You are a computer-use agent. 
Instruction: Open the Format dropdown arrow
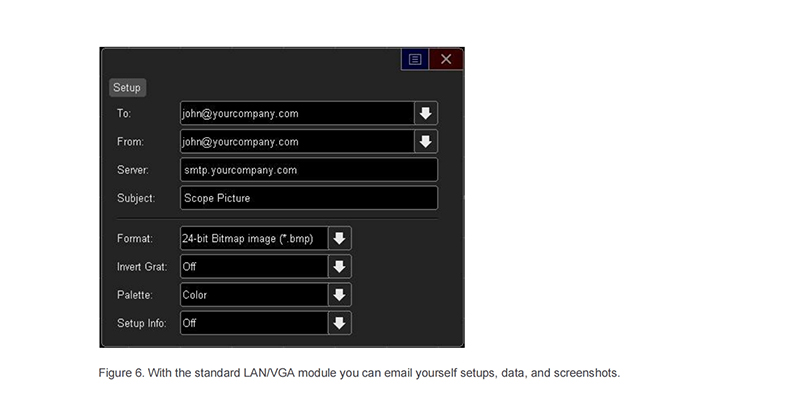click(x=339, y=238)
